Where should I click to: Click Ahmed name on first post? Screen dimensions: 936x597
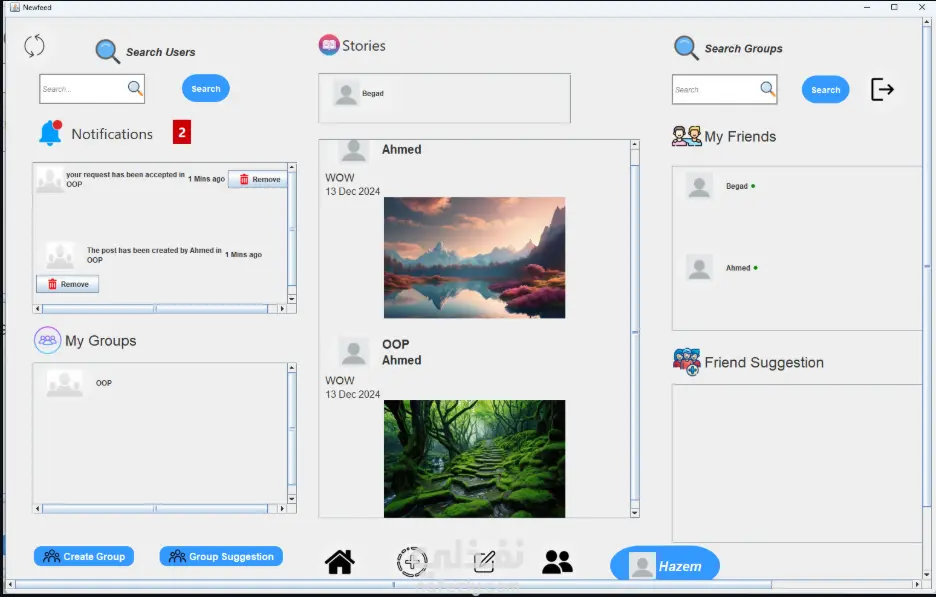(x=402, y=149)
